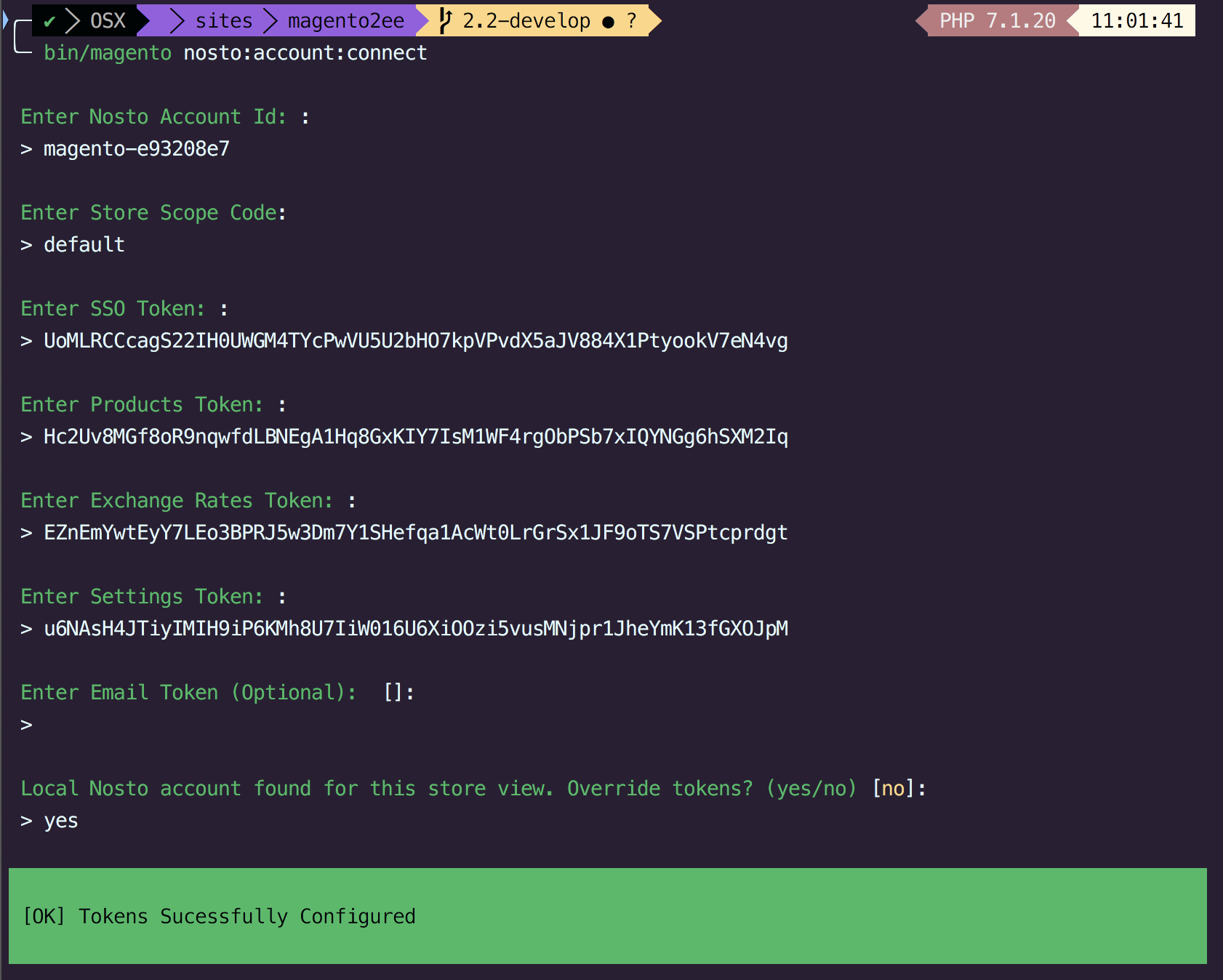
Task: Click the OSX prompt segment
Action: click(x=108, y=21)
